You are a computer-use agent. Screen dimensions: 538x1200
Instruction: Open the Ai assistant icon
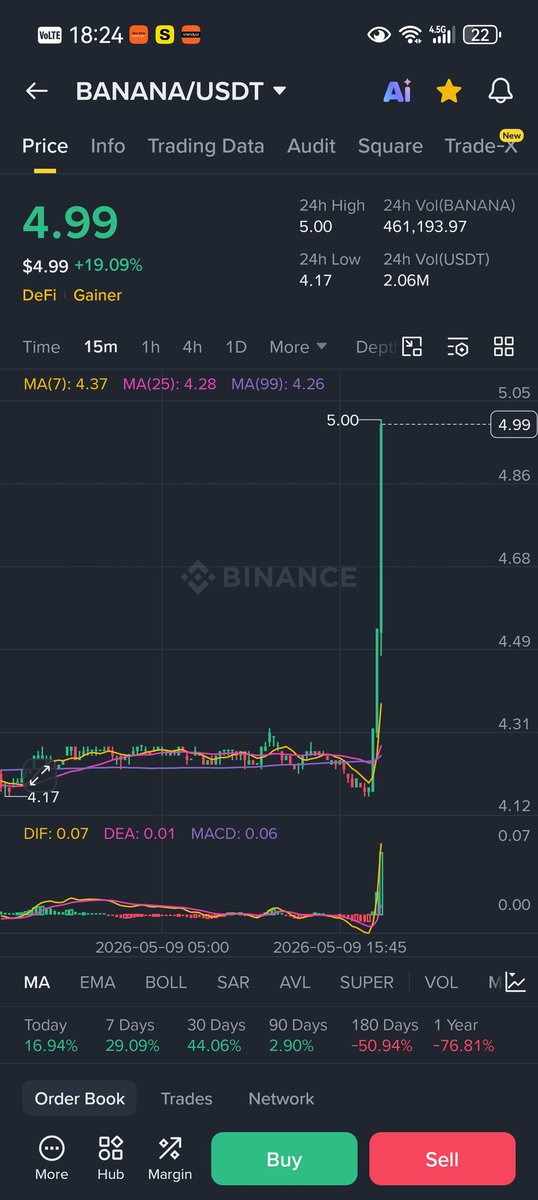coord(397,92)
